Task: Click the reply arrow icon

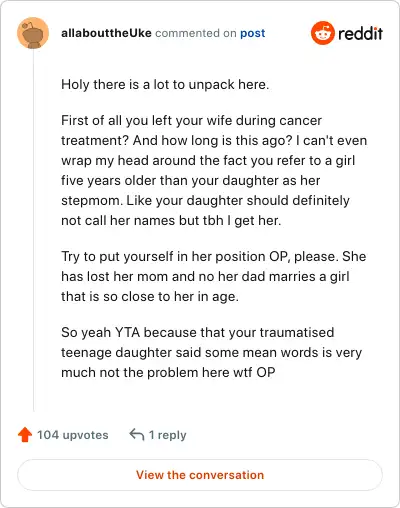Action: coord(137,435)
